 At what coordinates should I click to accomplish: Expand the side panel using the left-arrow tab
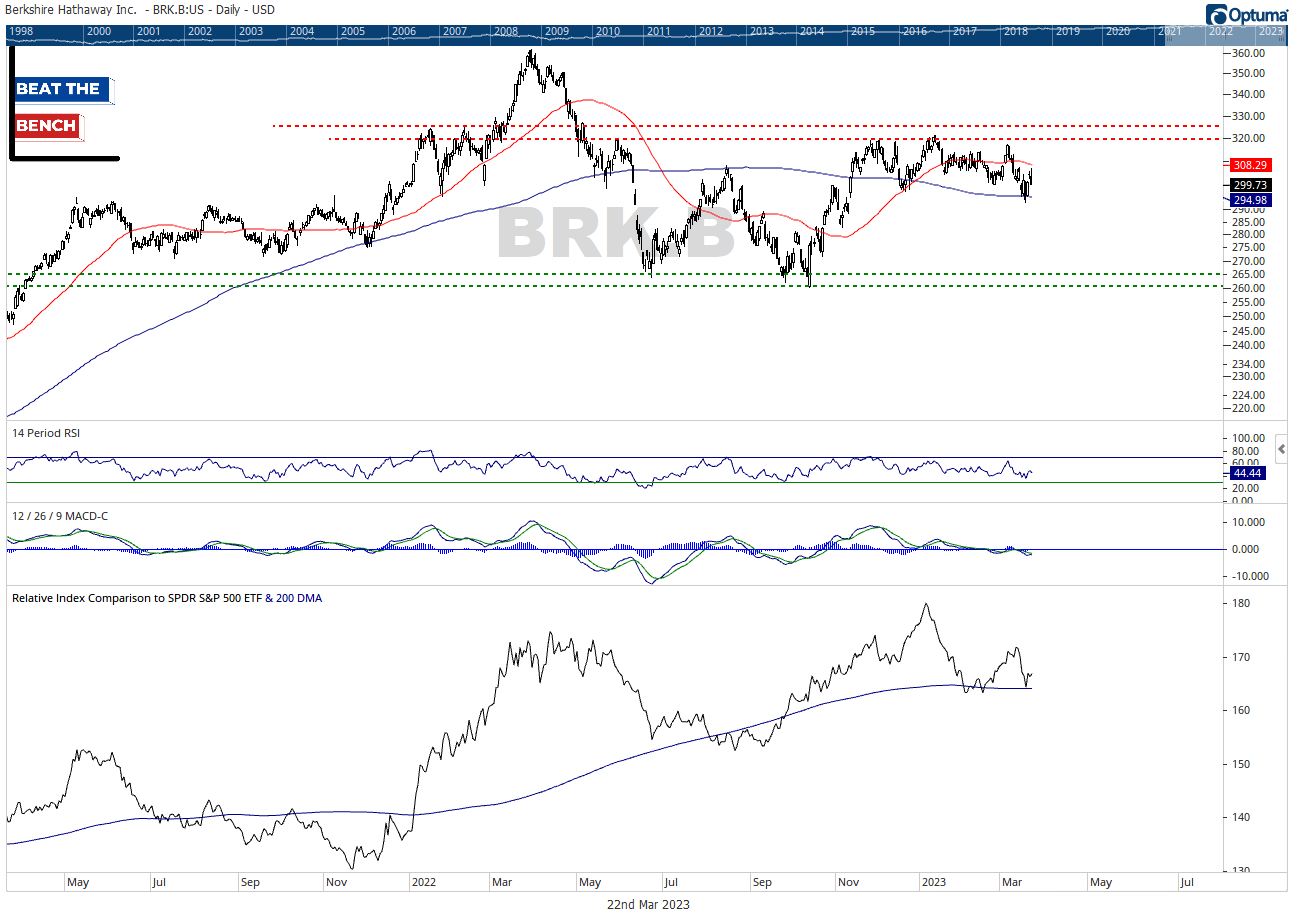coord(1282,450)
